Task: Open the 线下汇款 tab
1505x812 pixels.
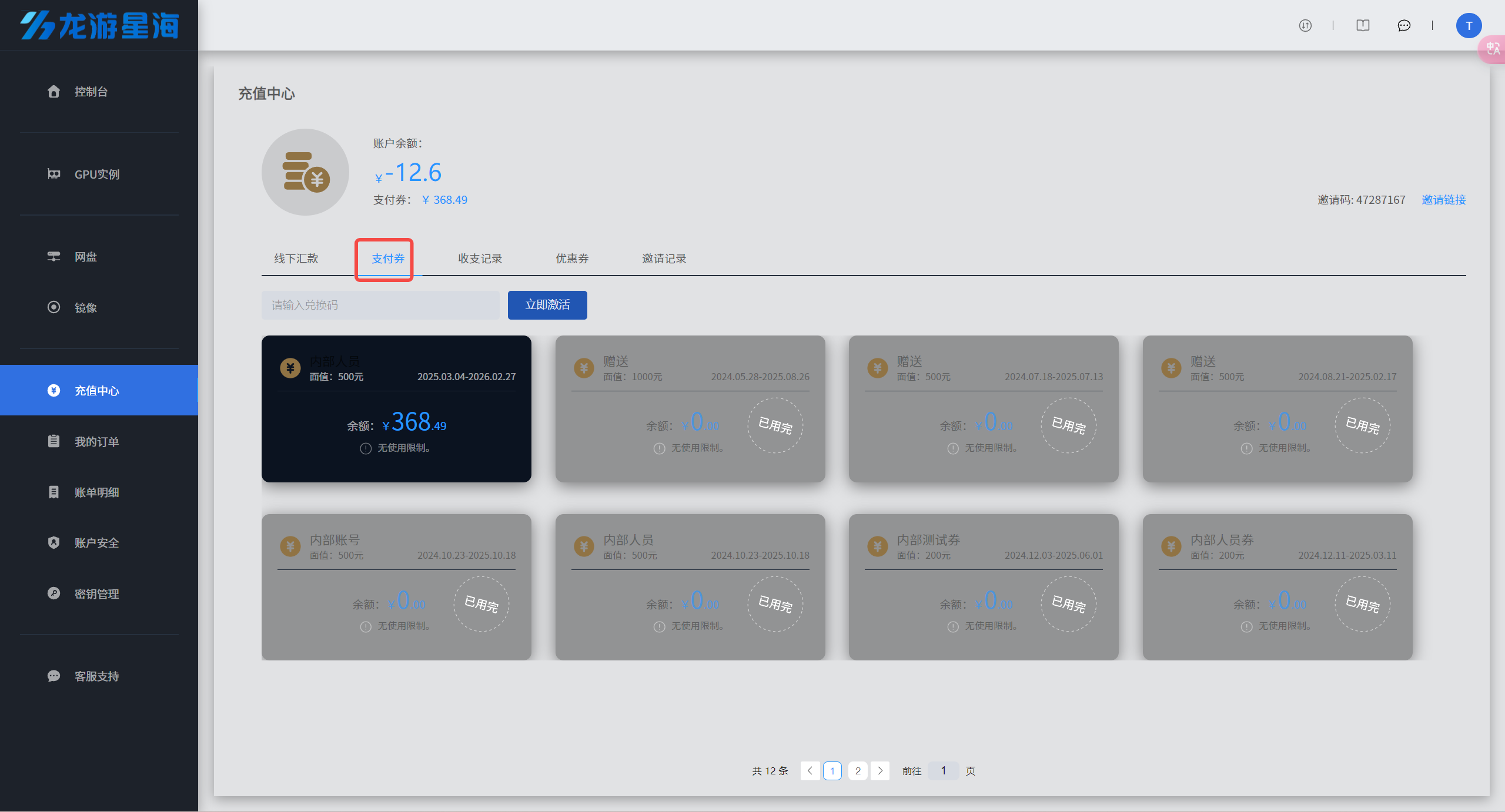Action: [296, 259]
